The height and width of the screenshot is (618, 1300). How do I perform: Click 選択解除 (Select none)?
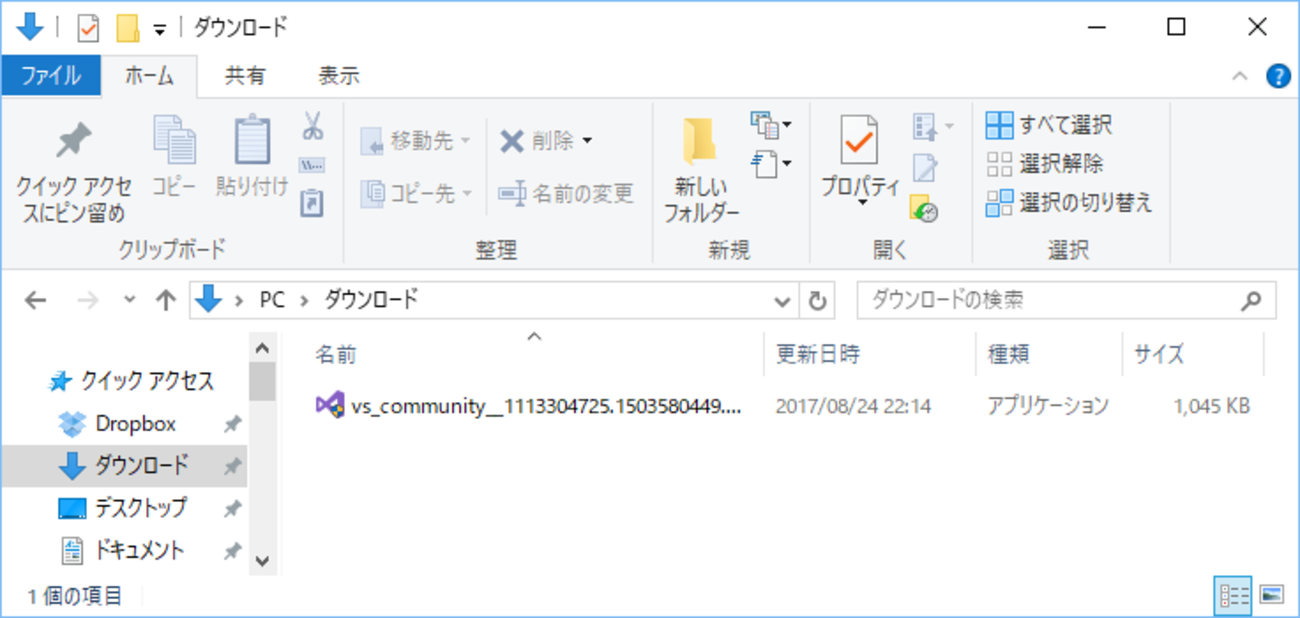[1045, 164]
